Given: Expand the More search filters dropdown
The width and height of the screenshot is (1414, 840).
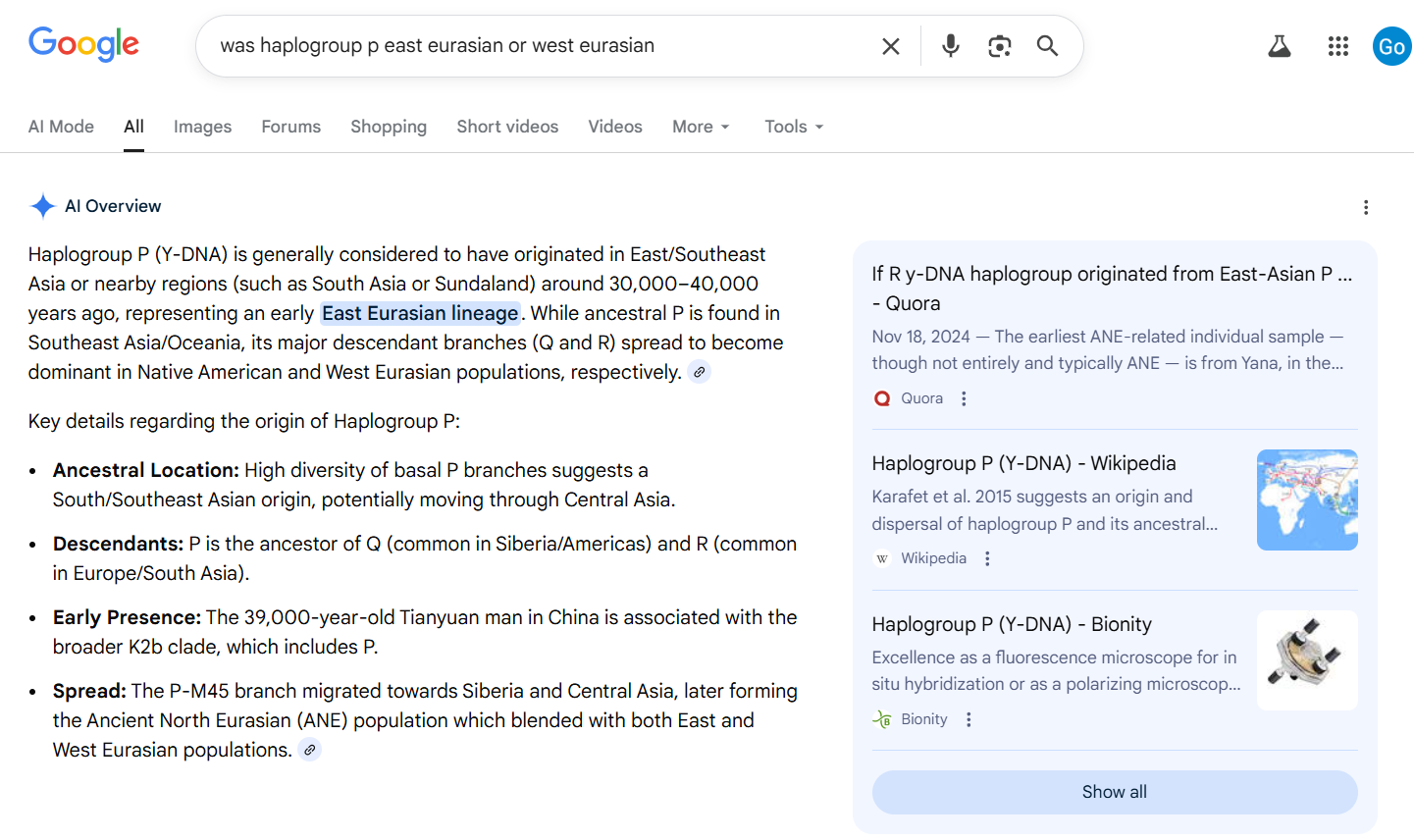Looking at the screenshot, I should tap(701, 127).
